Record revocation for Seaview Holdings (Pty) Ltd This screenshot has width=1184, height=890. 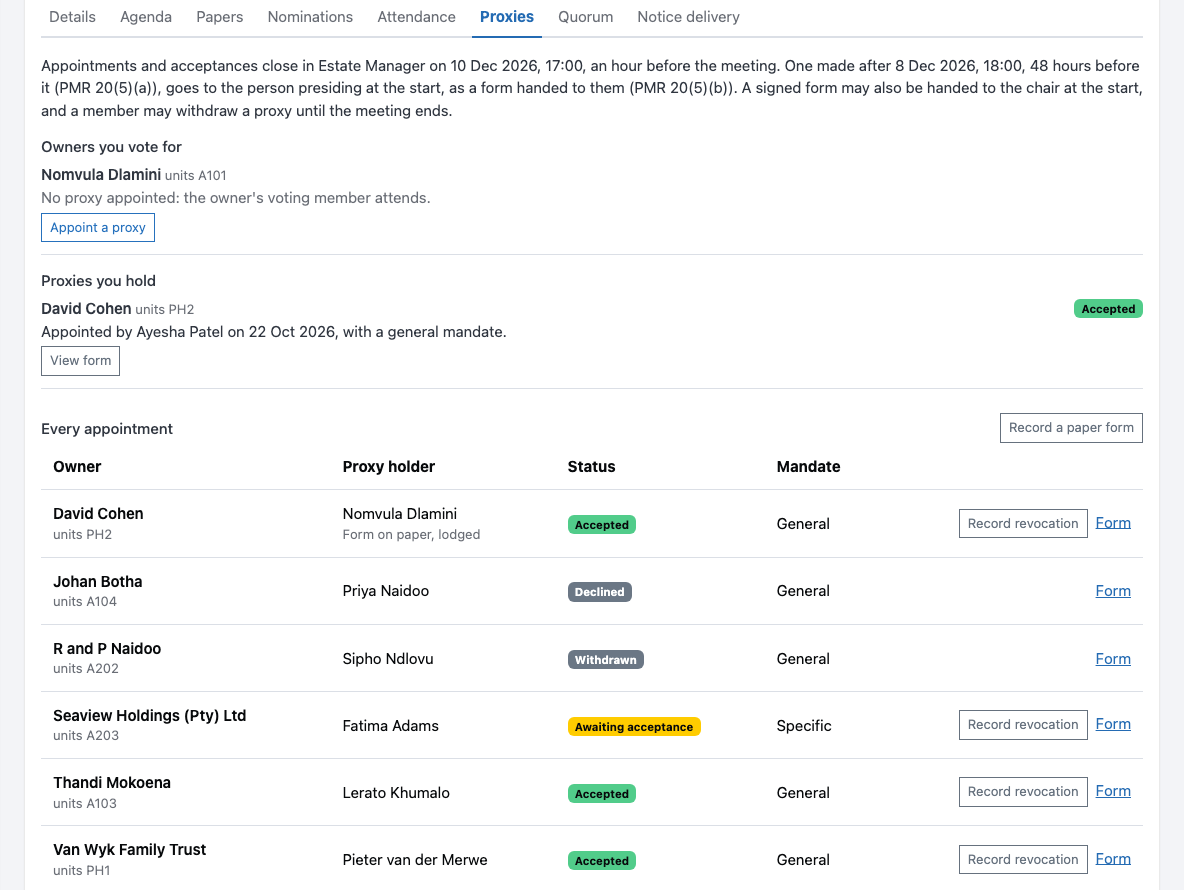(1023, 725)
